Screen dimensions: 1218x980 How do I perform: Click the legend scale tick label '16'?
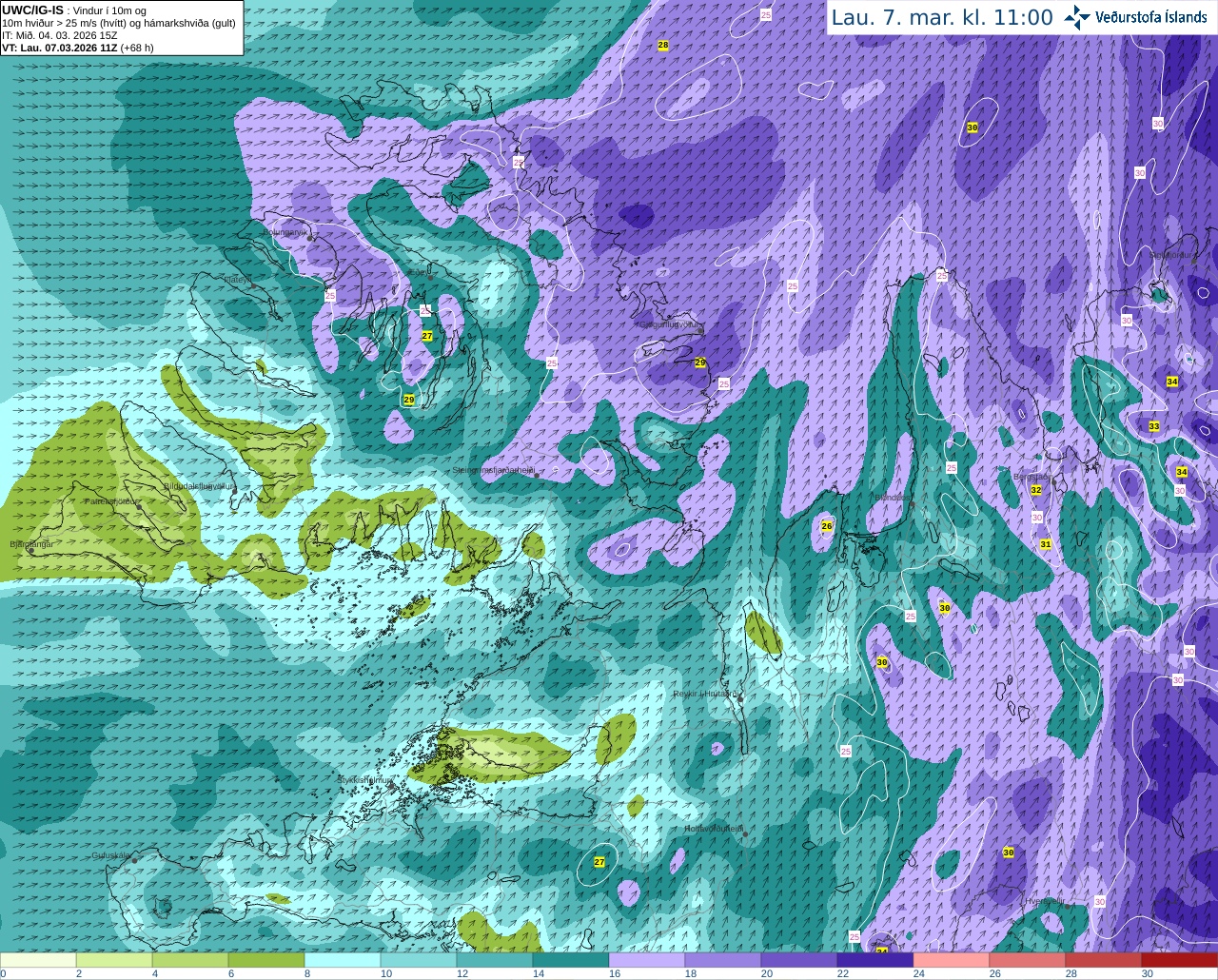point(614,973)
